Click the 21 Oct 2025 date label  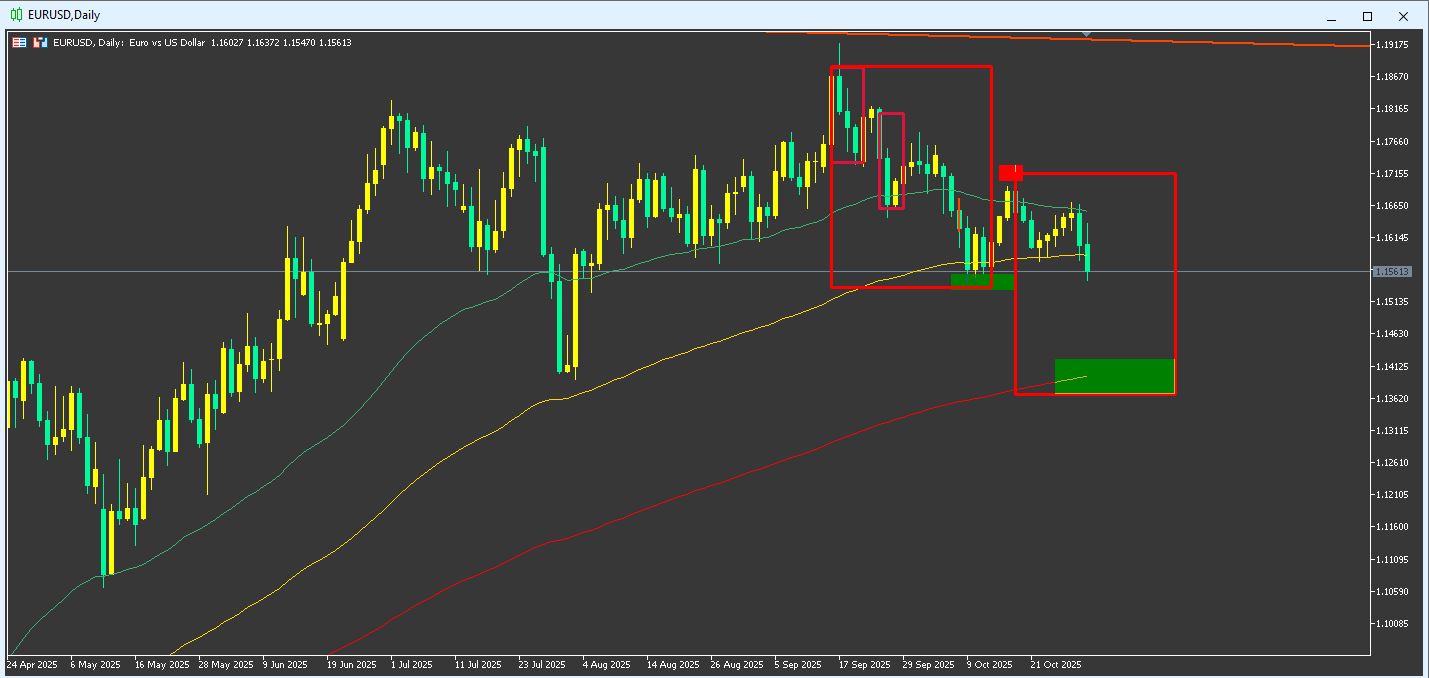point(1056,664)
